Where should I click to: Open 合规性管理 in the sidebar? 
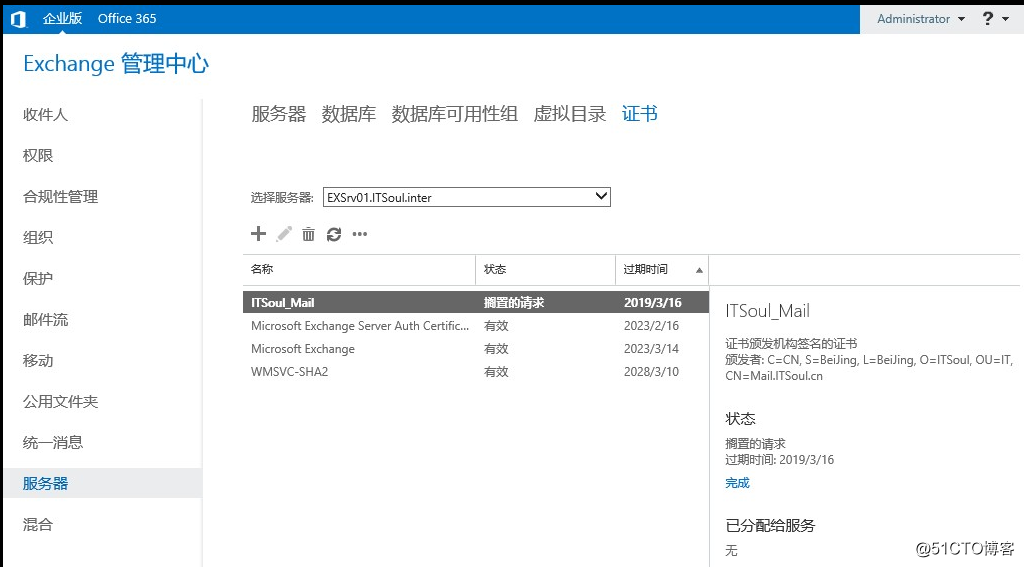[61, 197]
